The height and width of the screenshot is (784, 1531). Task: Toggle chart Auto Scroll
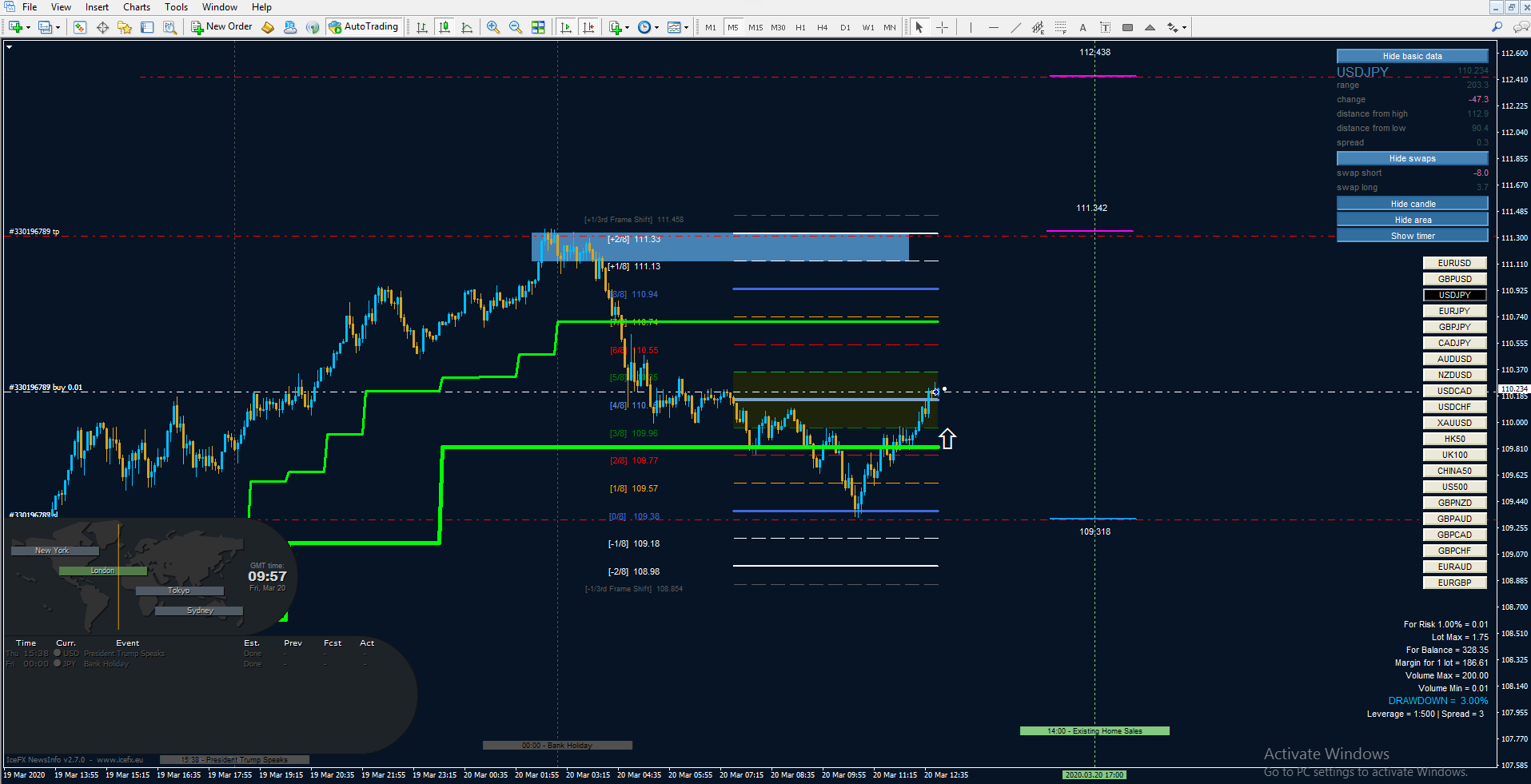click(566, 27)
